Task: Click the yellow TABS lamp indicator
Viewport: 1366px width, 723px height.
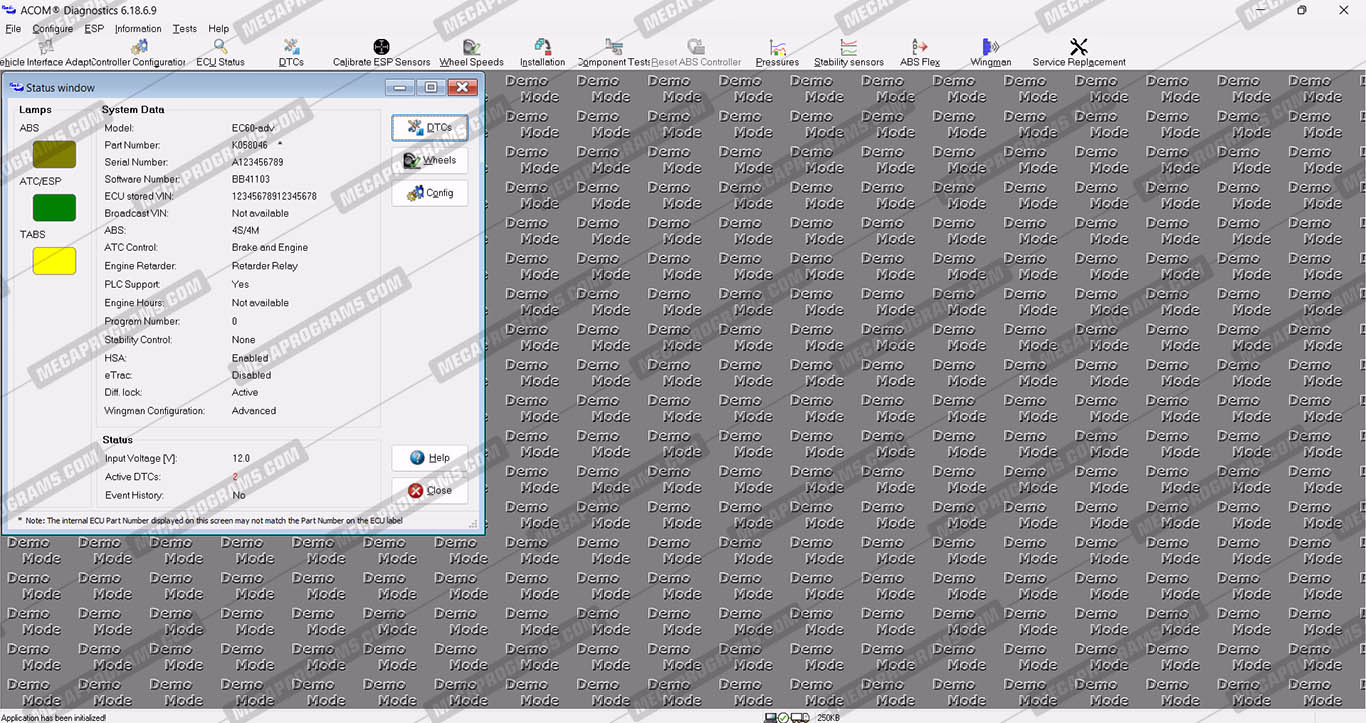Action: 54,261
